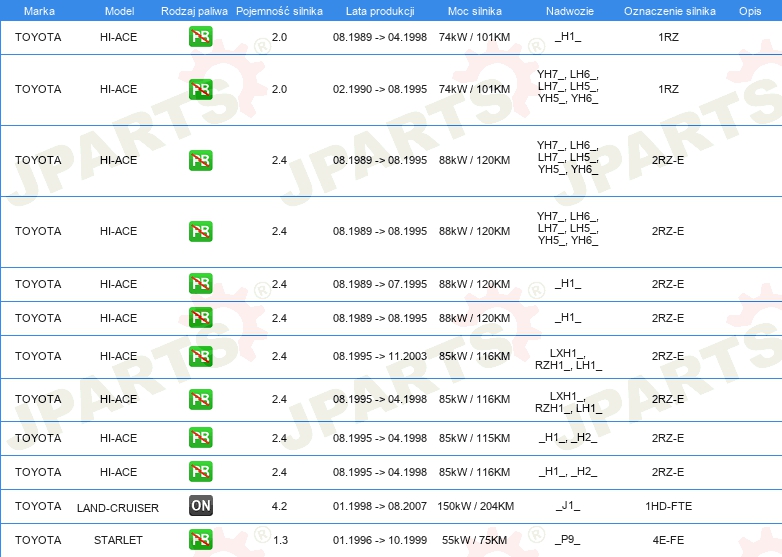Click the Lata produkcji column header
Image resolution: width=782 pixels, height=557 pixels.
tap(379, 10)
